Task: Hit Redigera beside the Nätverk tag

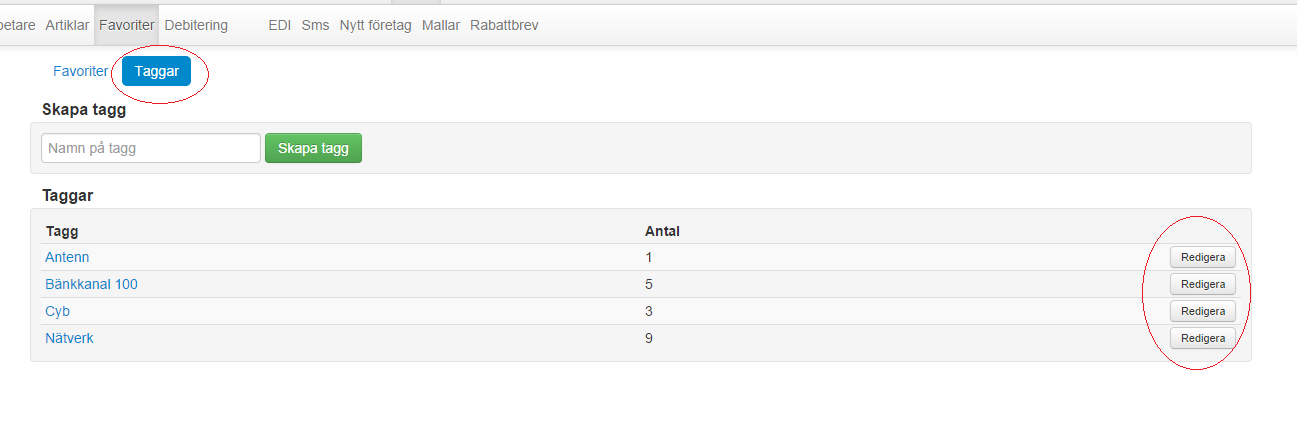Action: (1202, 338)
